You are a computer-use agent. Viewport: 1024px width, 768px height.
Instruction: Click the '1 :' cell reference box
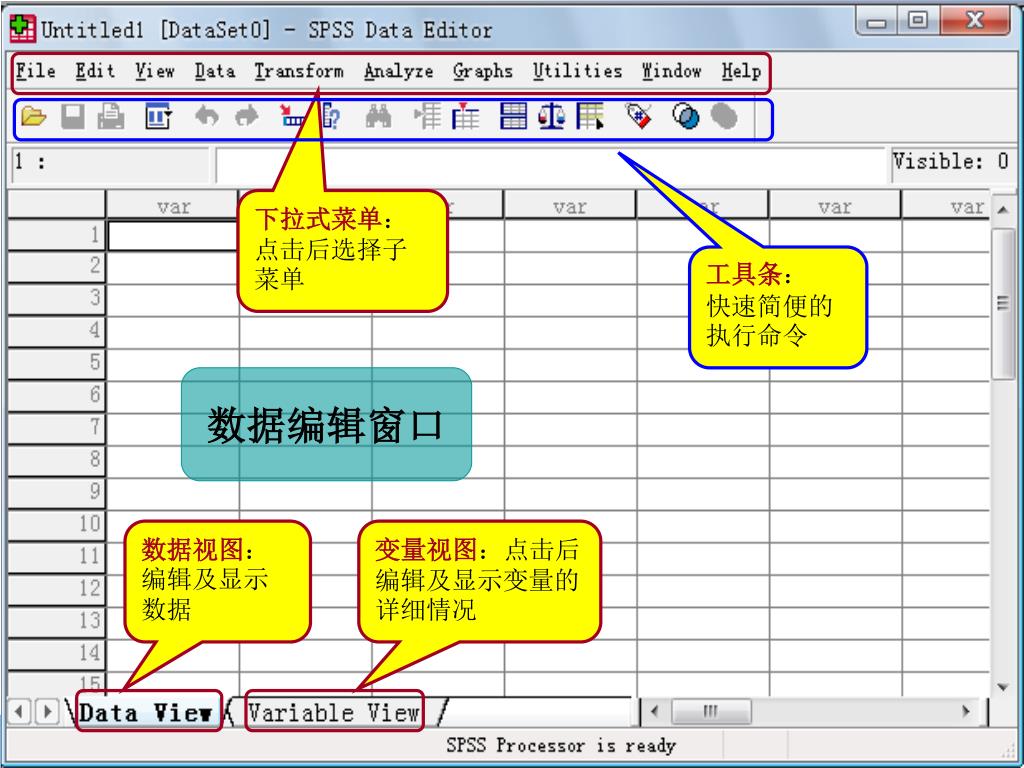(x=108, y=165)
